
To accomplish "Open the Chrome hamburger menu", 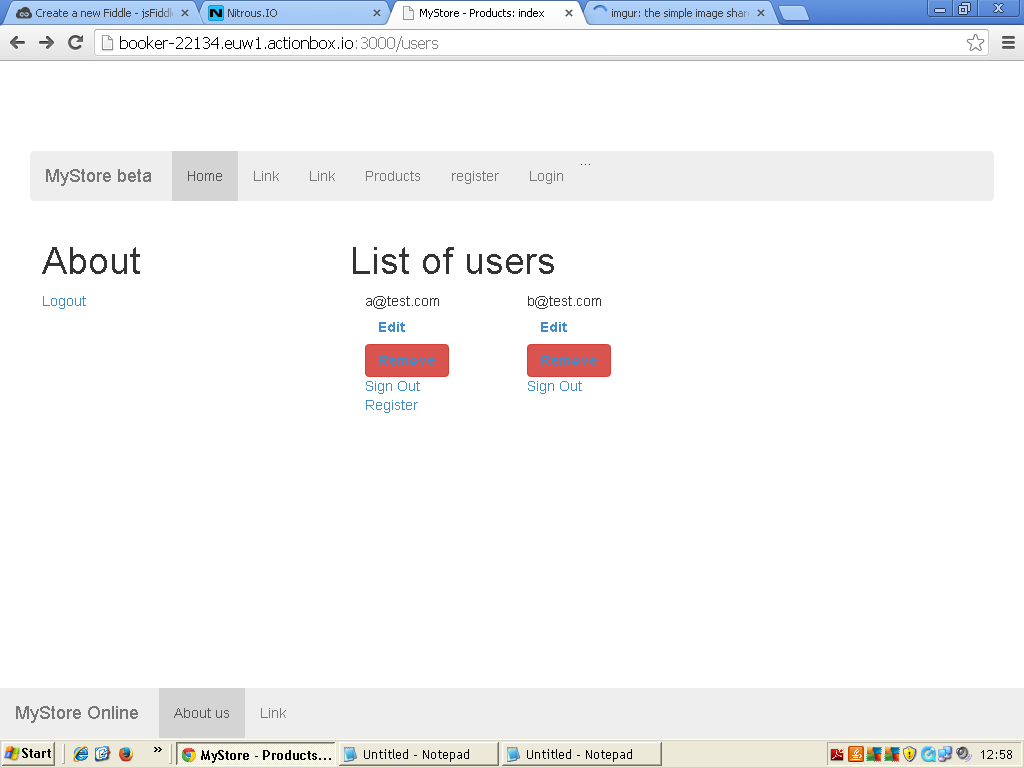I will 1008,43.
